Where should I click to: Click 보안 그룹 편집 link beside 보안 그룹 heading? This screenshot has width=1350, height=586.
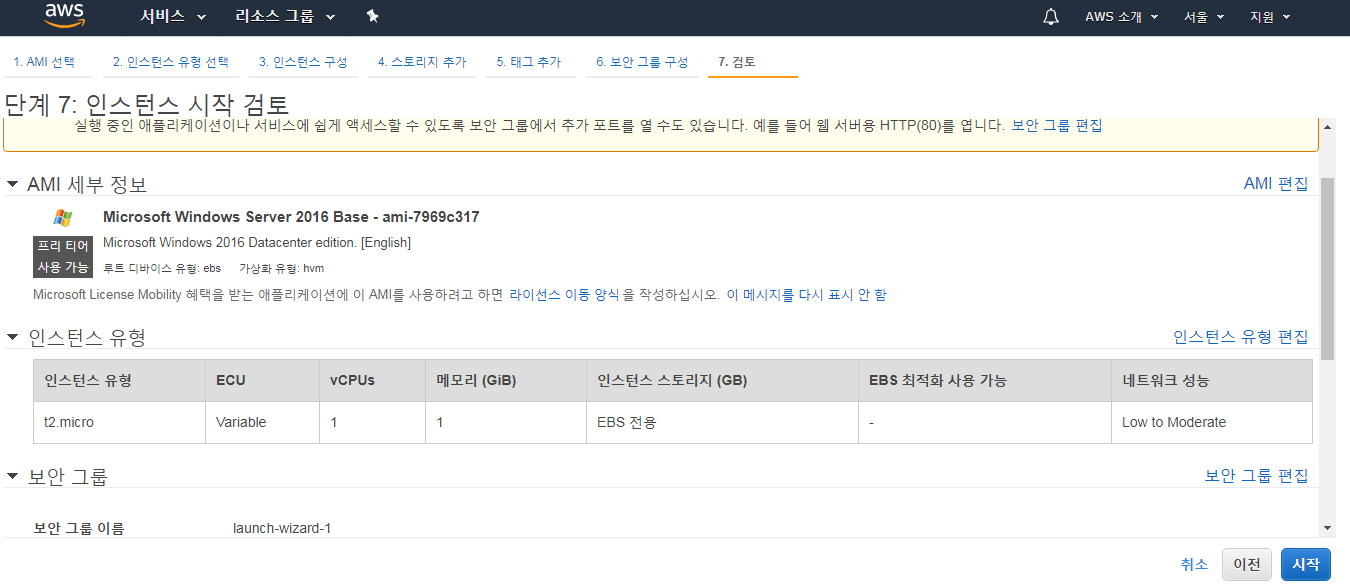coord(1256,476)
